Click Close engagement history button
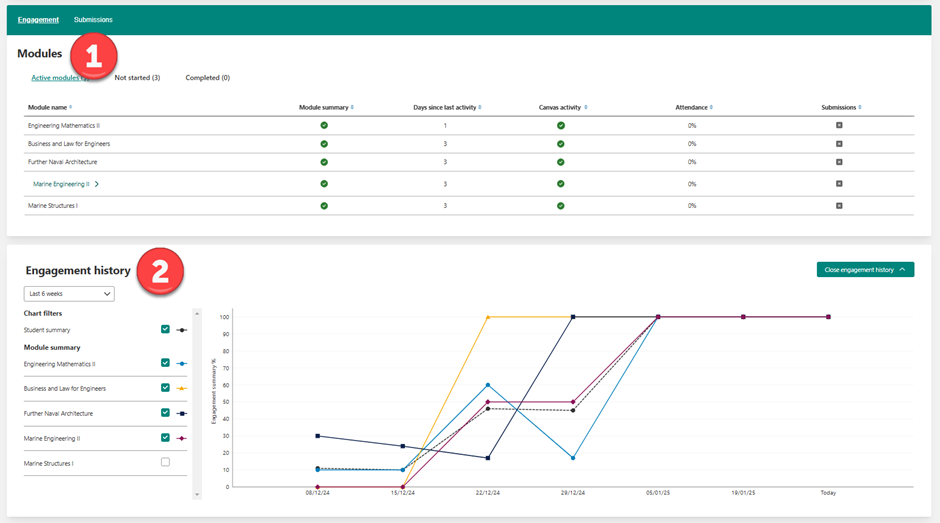 pyautogui.click(x=864, y=269)
